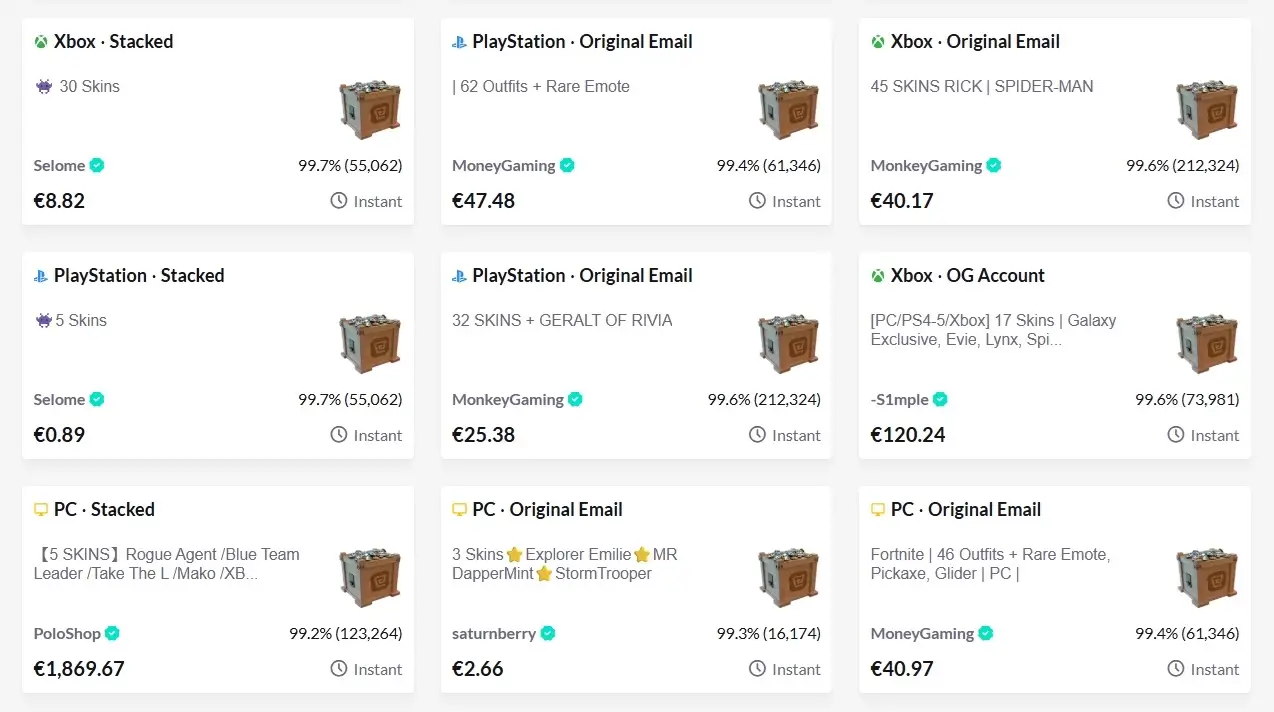Viewport: 1274px width, 712px height.
Task: Open the seller profile MoneyGaming on the €47.48 listing
Action: pos(504,165)
